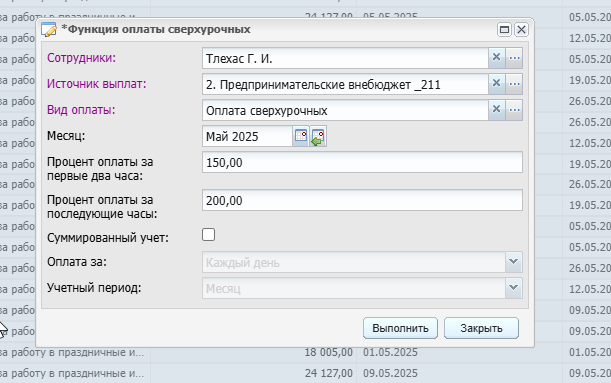The image size is (611, 383).
Task: Expand the Учетный период dropdown arrow
Action: pos(514,288)
